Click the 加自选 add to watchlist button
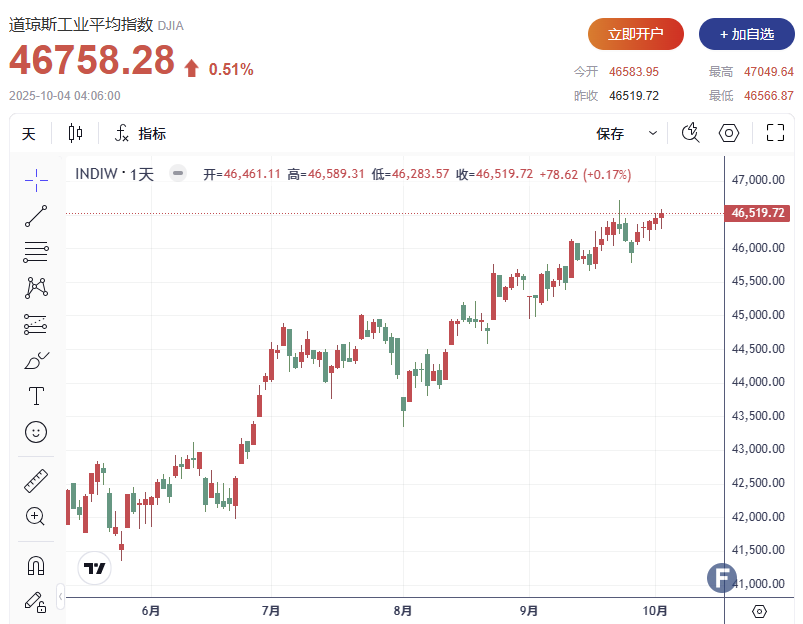 [746, 34]
